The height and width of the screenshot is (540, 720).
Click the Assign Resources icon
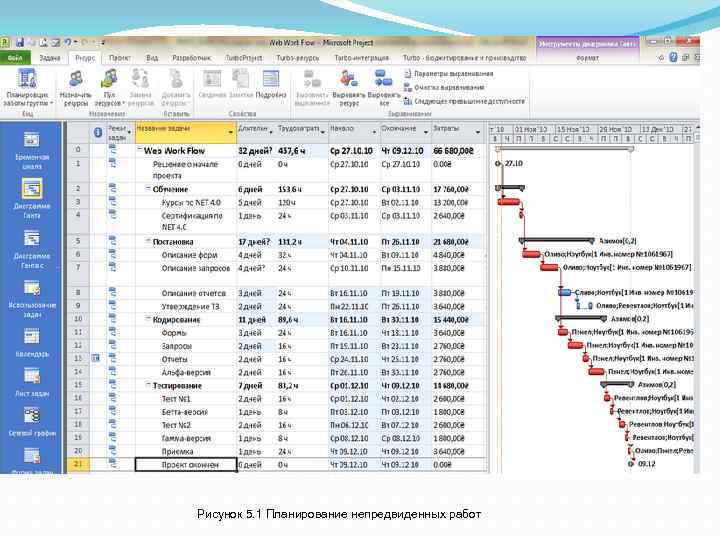pyautogui.click(x=76, y=79)
